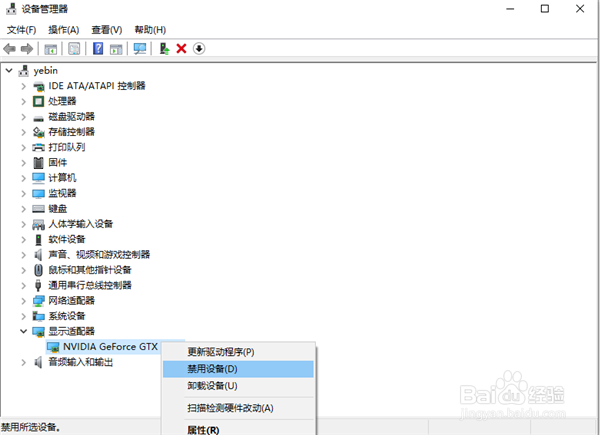Expand the 系统设备 node

[24, 316]
